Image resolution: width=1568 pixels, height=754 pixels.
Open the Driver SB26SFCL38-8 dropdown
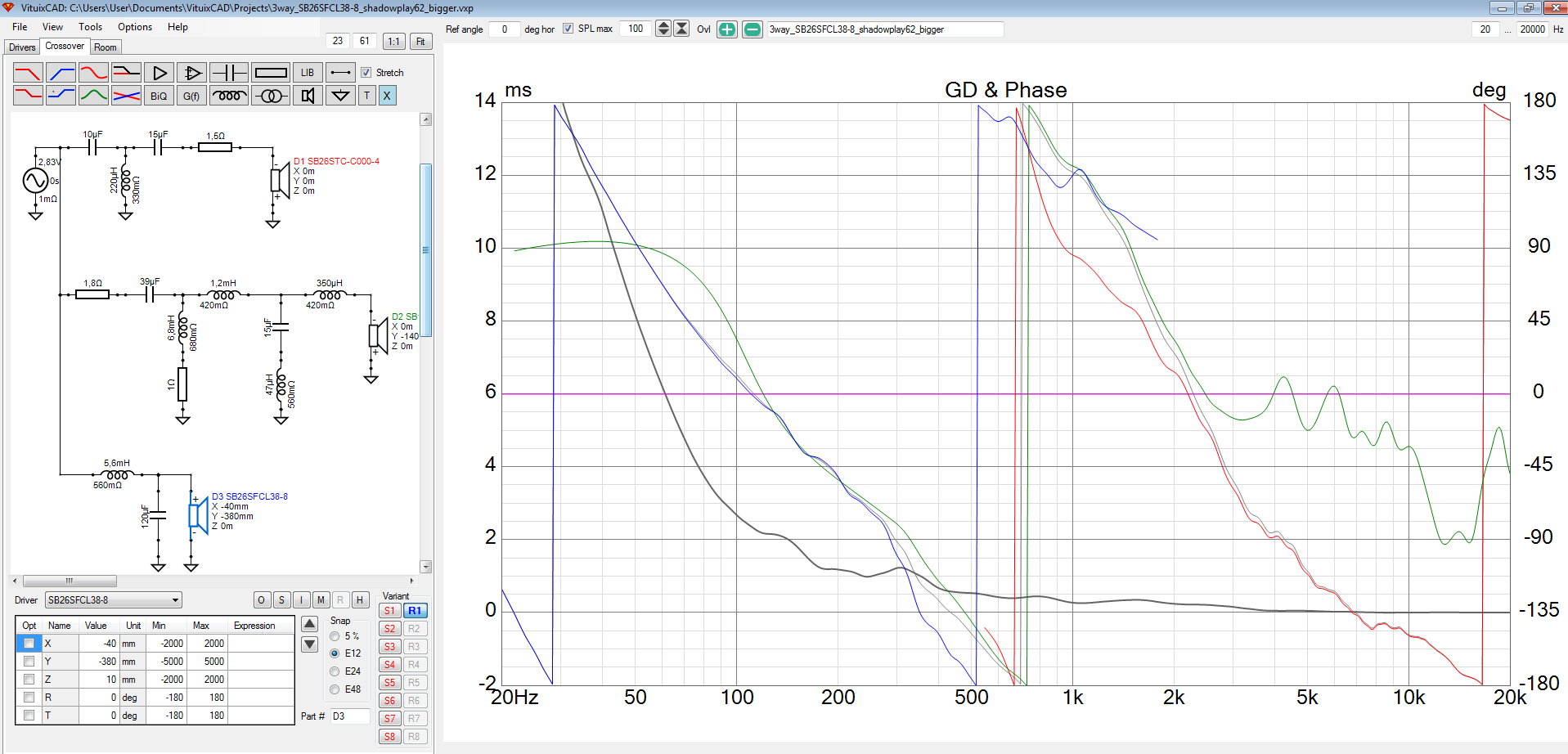[x=113, y=600]
